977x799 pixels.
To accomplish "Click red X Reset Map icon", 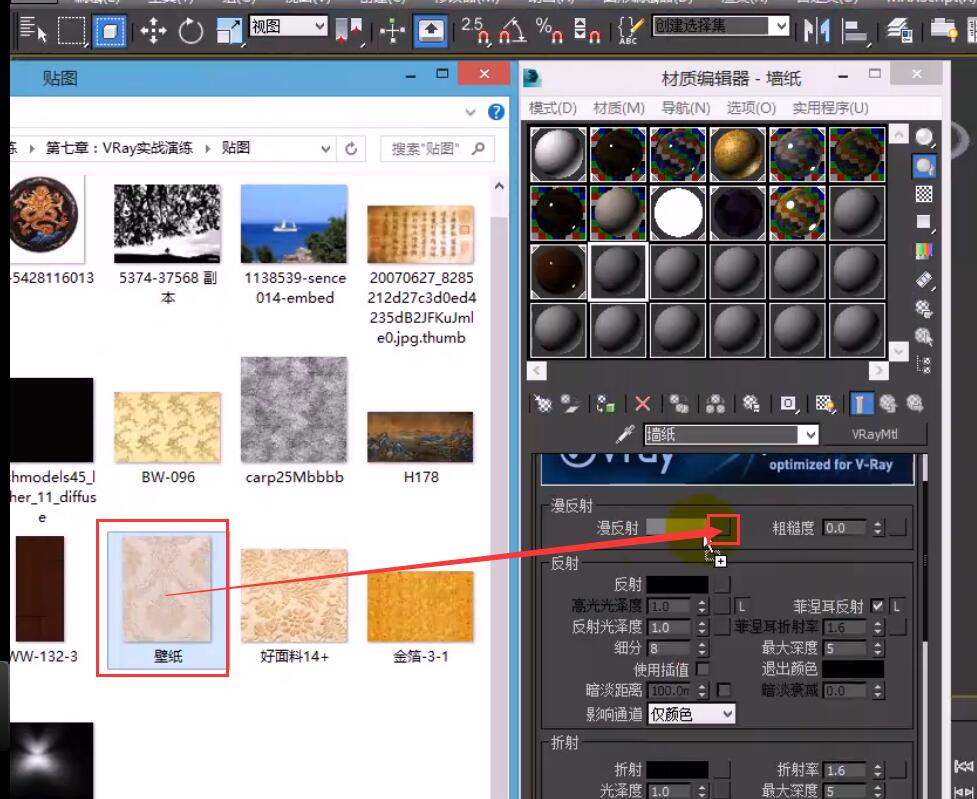I will pos(643,404).
